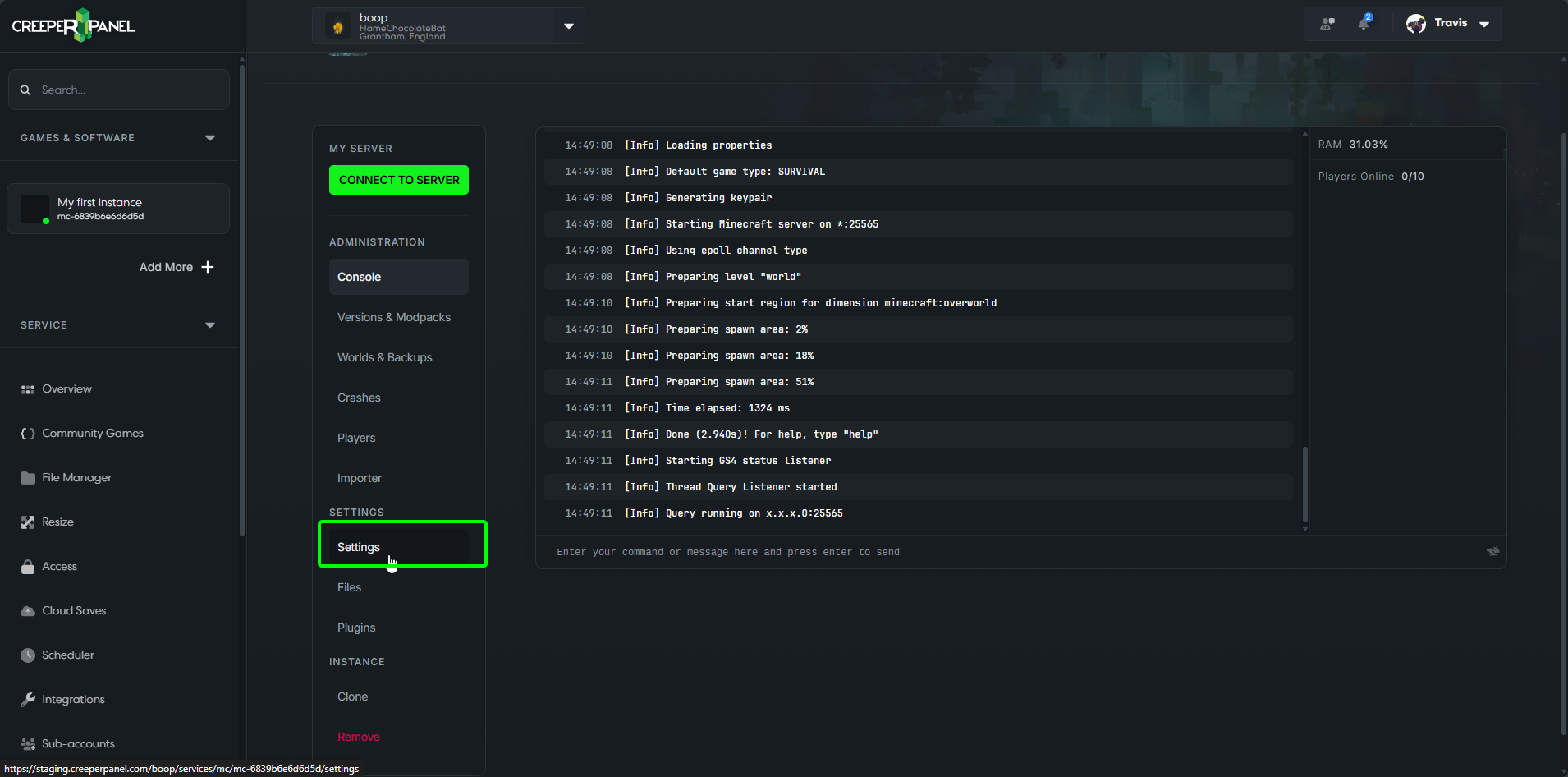Viewport: 1568px width, 777px height.
Task: Open the boop server selector dropdown
Action: [x=569, y=26]
